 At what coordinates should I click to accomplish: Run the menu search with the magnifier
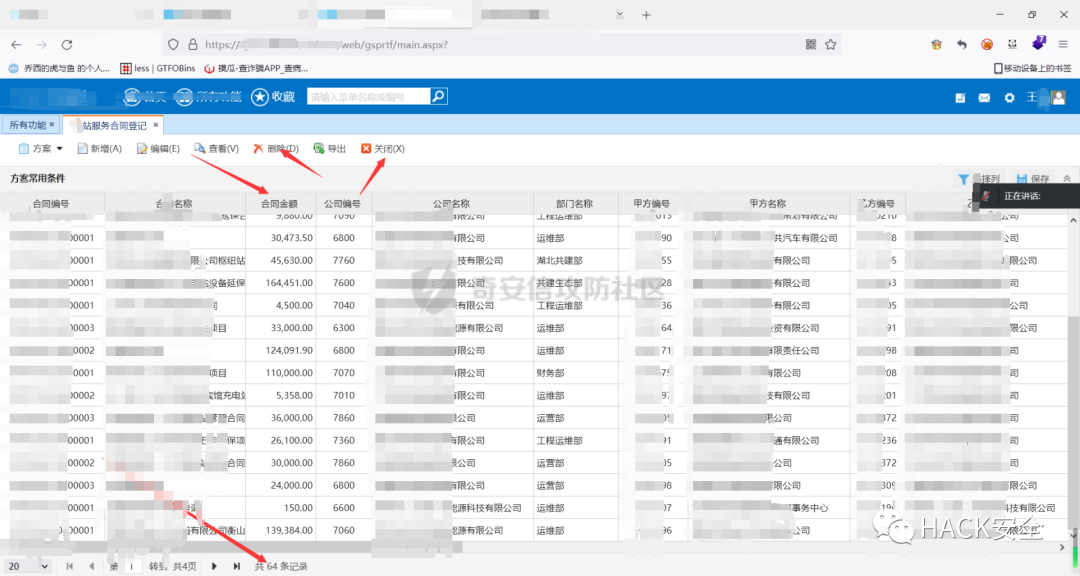439,96
